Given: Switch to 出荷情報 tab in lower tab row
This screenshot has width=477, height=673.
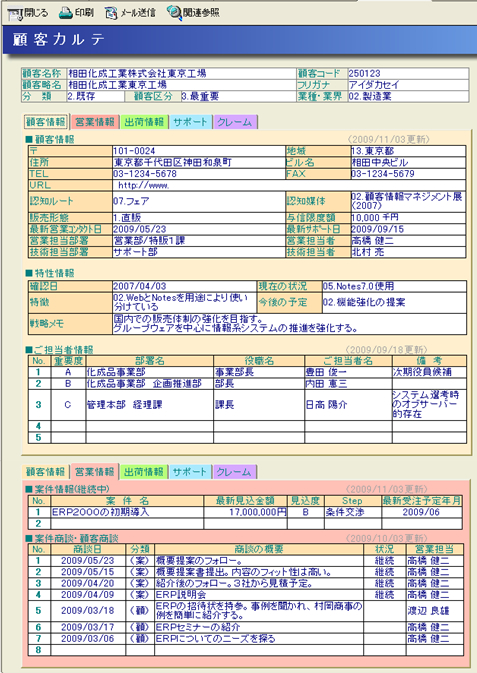Looking at the screenshot, I should [144, 472].
